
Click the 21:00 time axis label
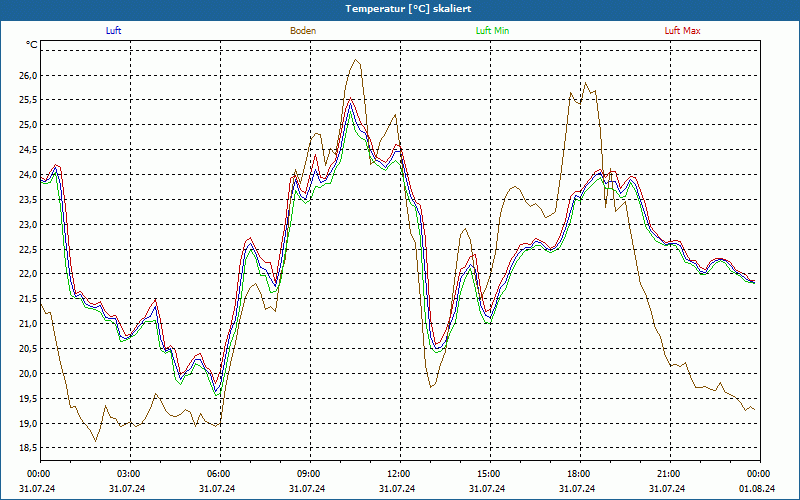click(669, 474)
